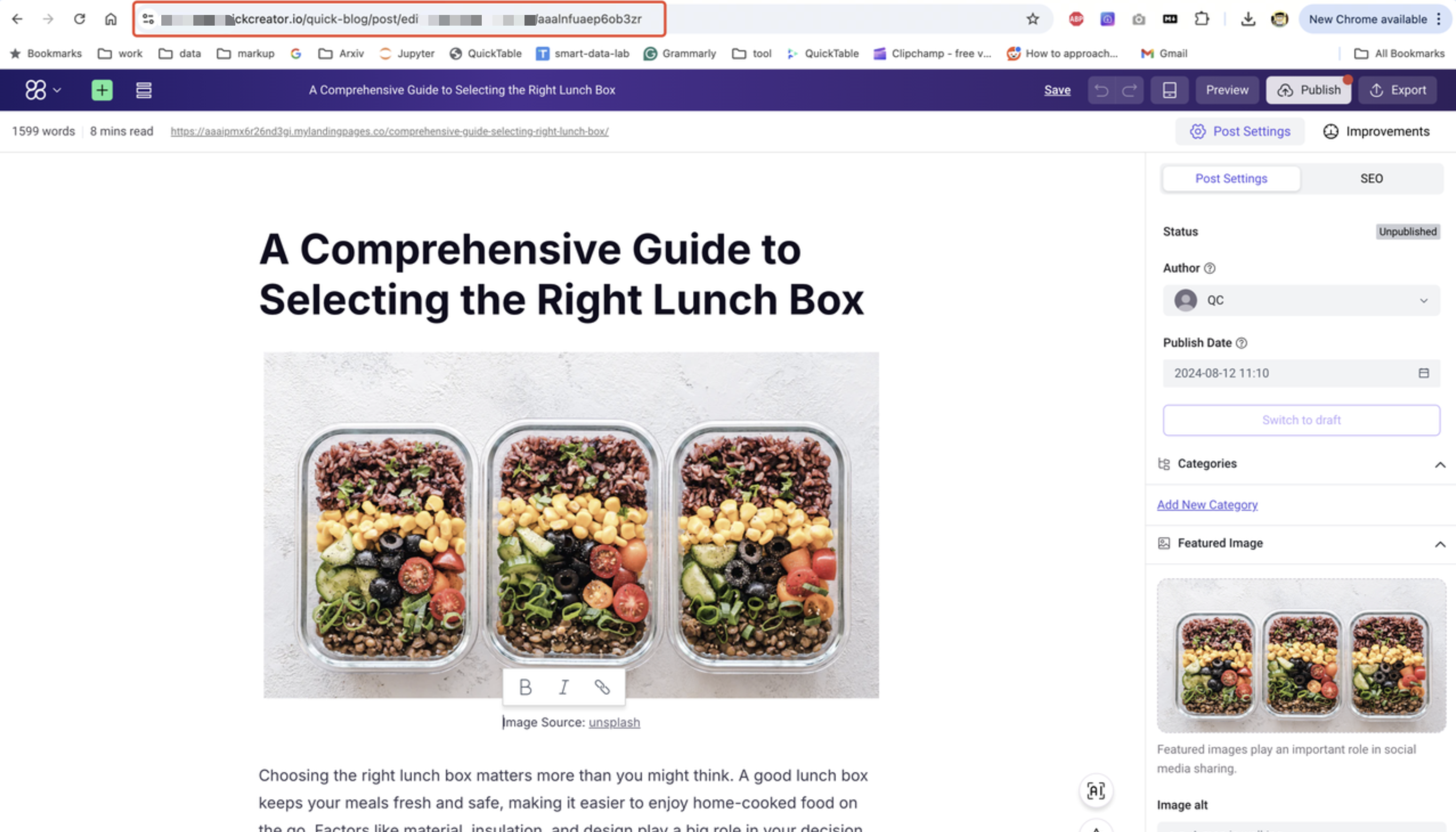The width and height of the screenshot is (1456, 832).
Task: Toggle italic formatting on selected text
Action: coord(563,687)
